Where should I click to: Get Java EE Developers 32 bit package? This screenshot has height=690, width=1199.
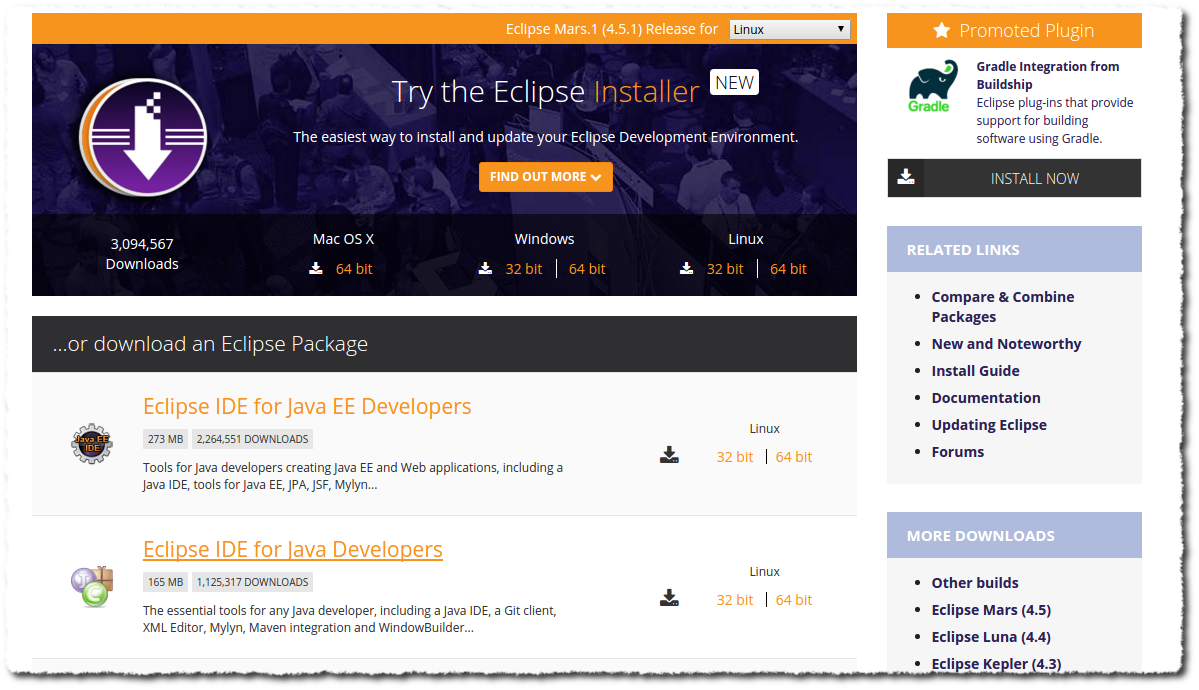click(x=735, y=457)
